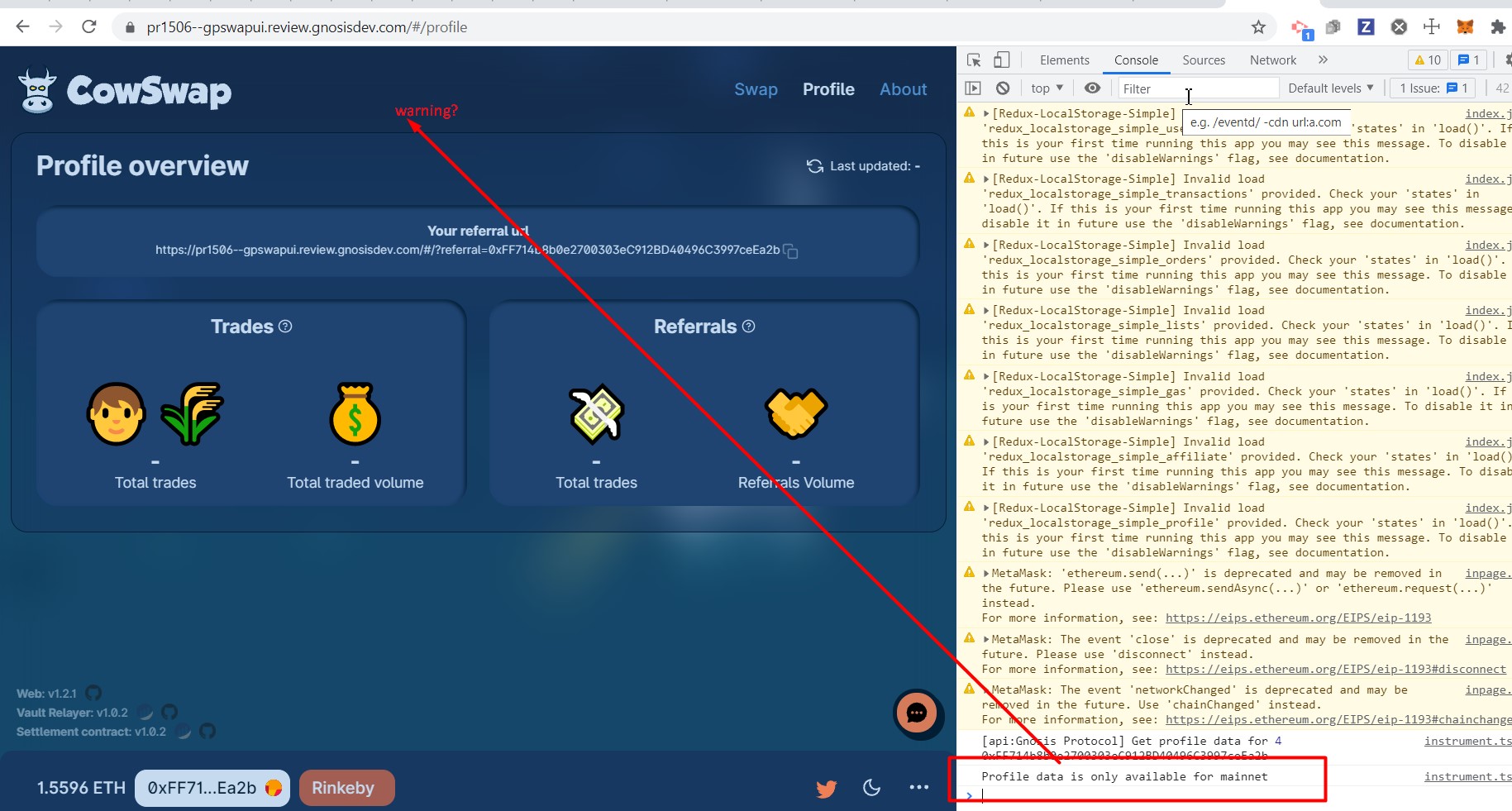The width and height of the screenshot is (1512, 811).
Task: Click the browser address bar URL
Action: (x=307, y=27)
